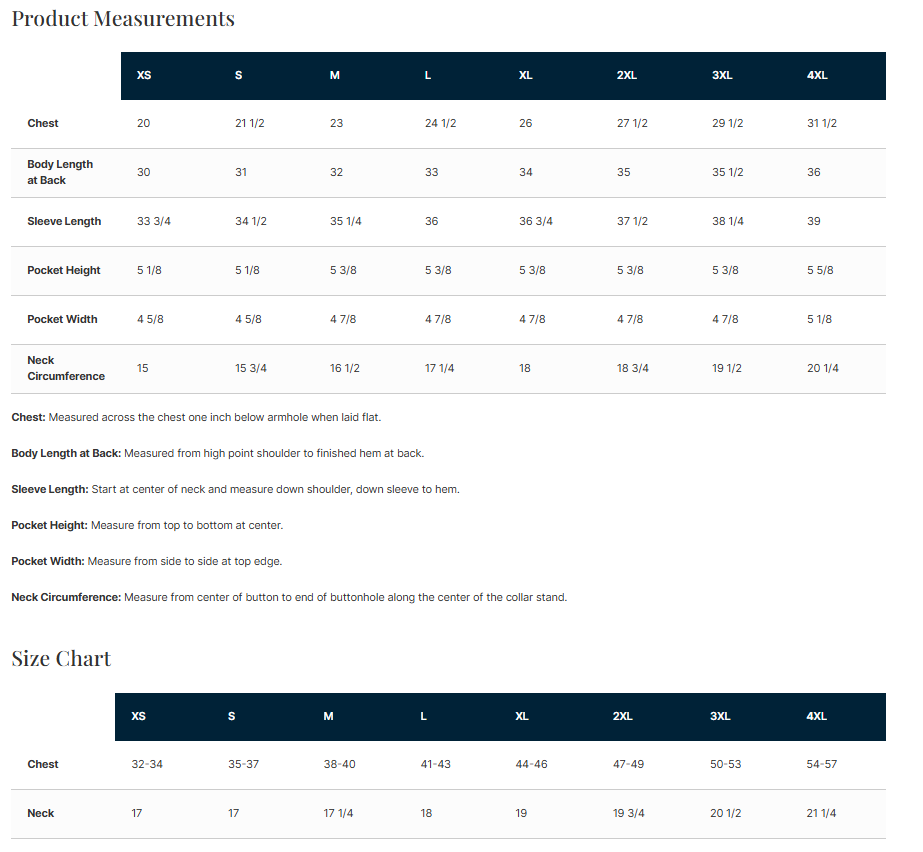Select the 21 1/4 neck value in Size Chart
This screenshot has height=852, width=923.
[822, 814]
